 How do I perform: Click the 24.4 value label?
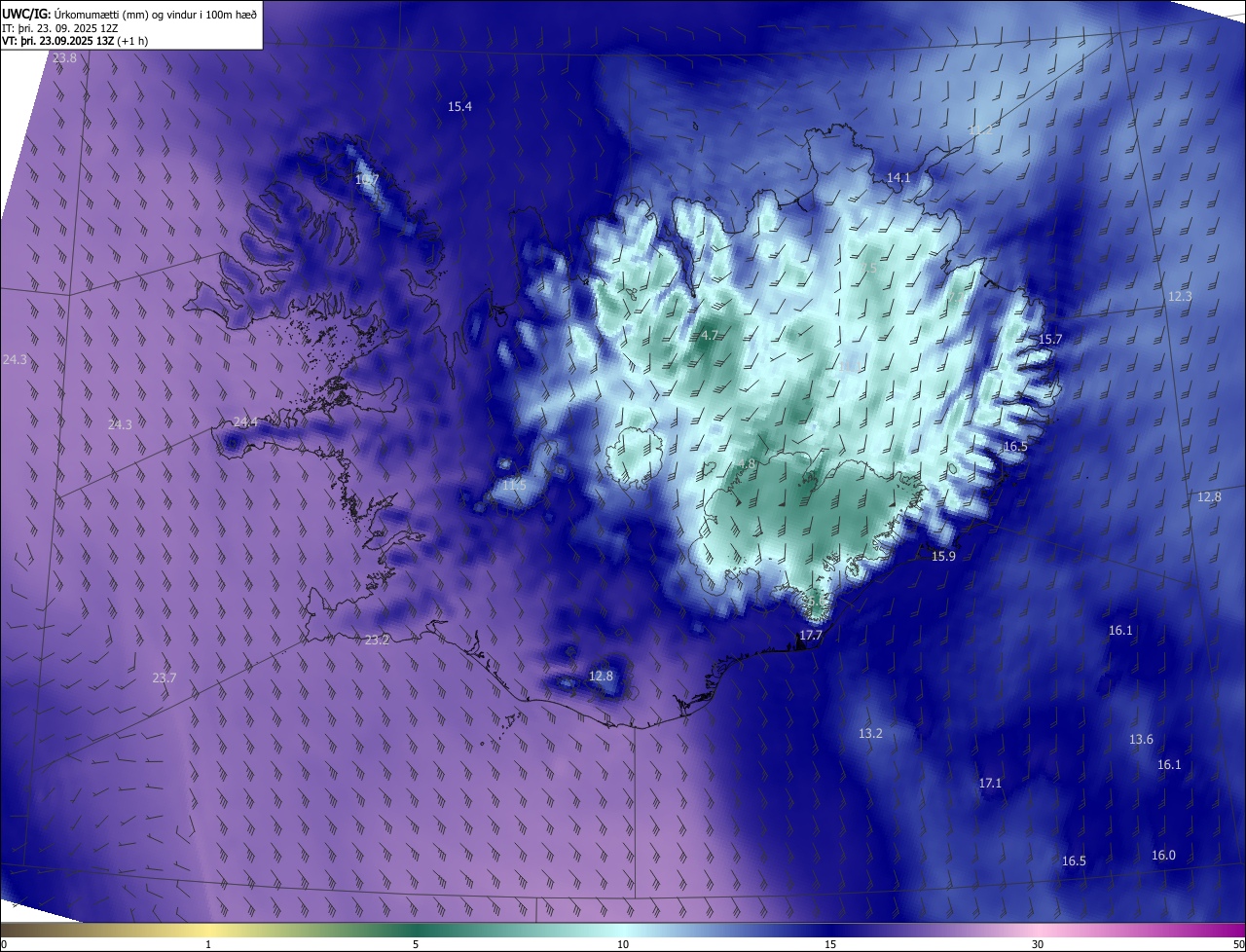[x=245, y=421]
